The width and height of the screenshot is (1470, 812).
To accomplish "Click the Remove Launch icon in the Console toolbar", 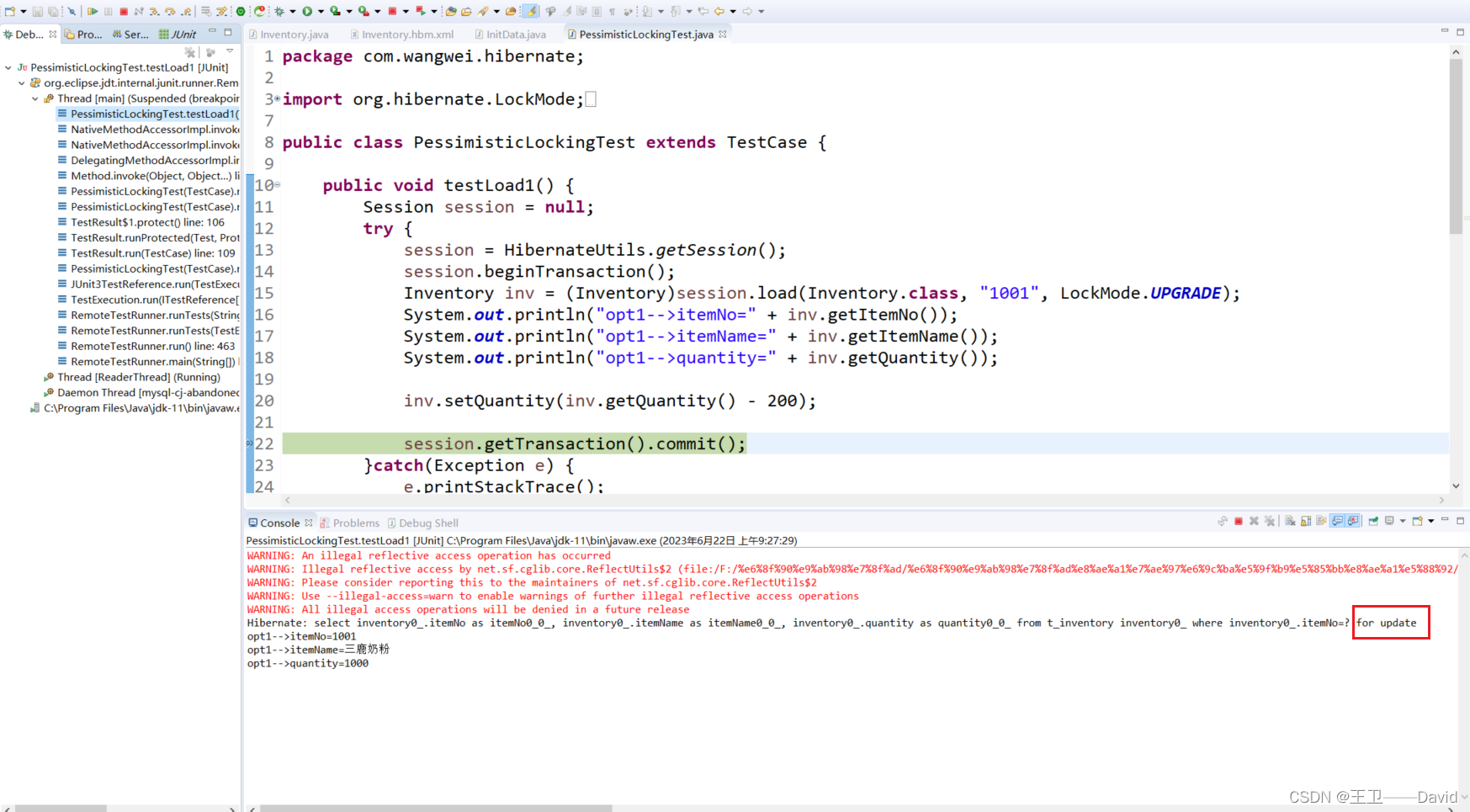I will coord(1254,521).
